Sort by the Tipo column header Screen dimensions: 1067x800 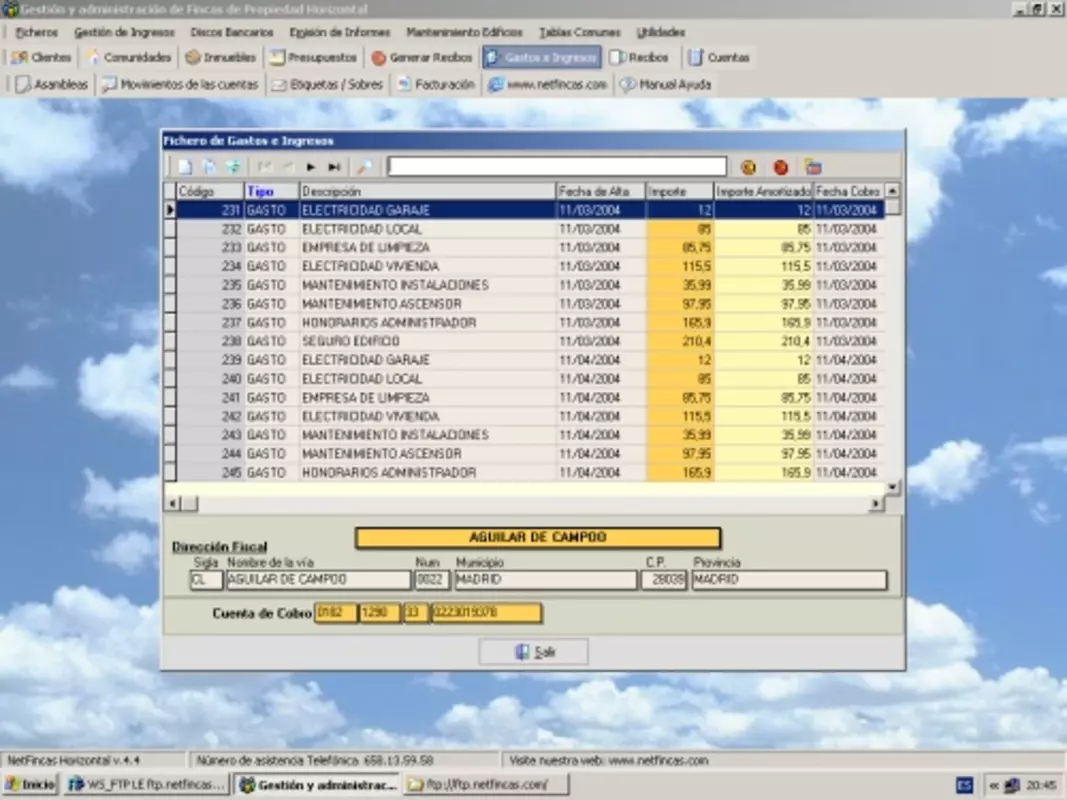pos(272,192)
